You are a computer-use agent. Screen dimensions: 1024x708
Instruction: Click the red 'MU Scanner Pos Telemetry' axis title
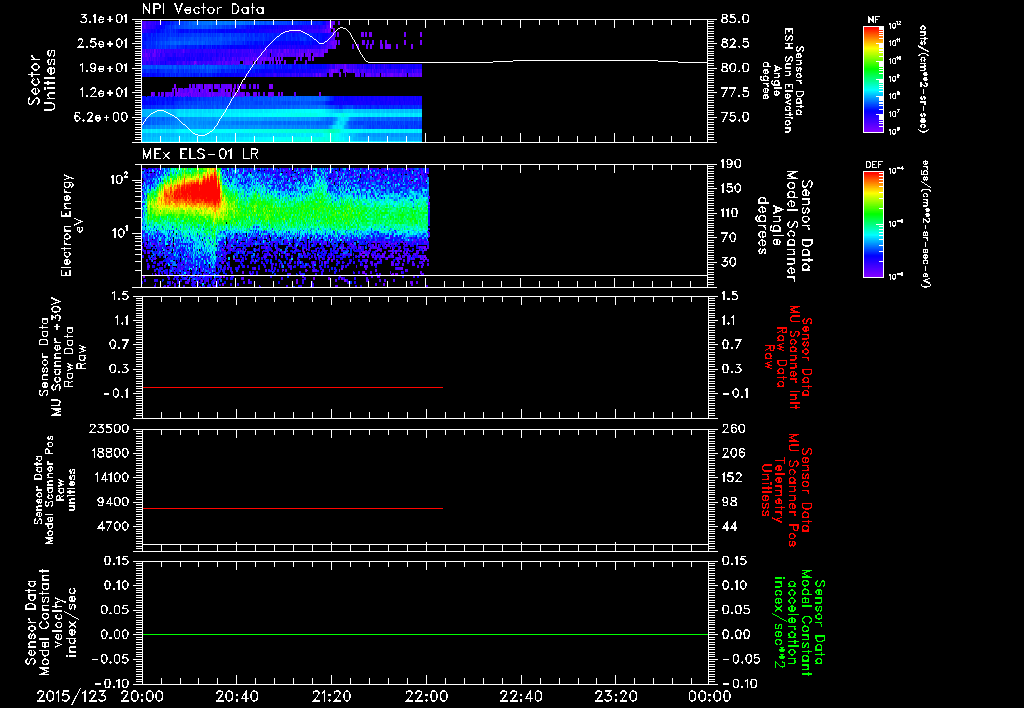click(787, 490)
